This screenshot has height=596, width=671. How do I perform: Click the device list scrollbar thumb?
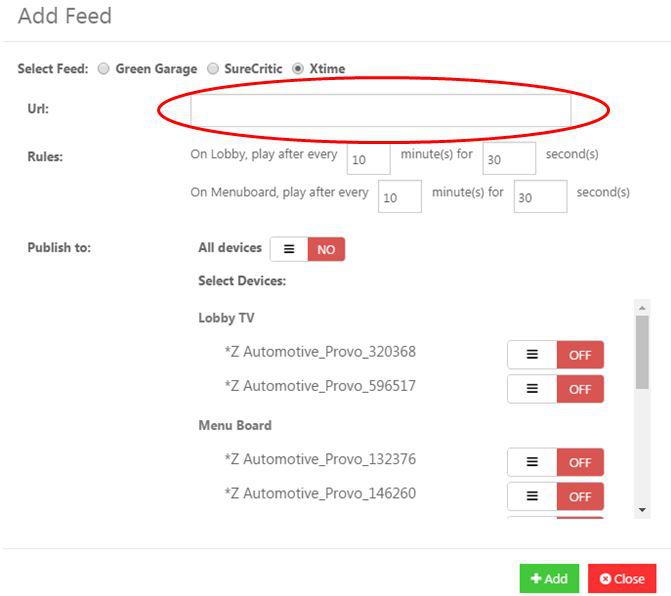pos(642,352)
